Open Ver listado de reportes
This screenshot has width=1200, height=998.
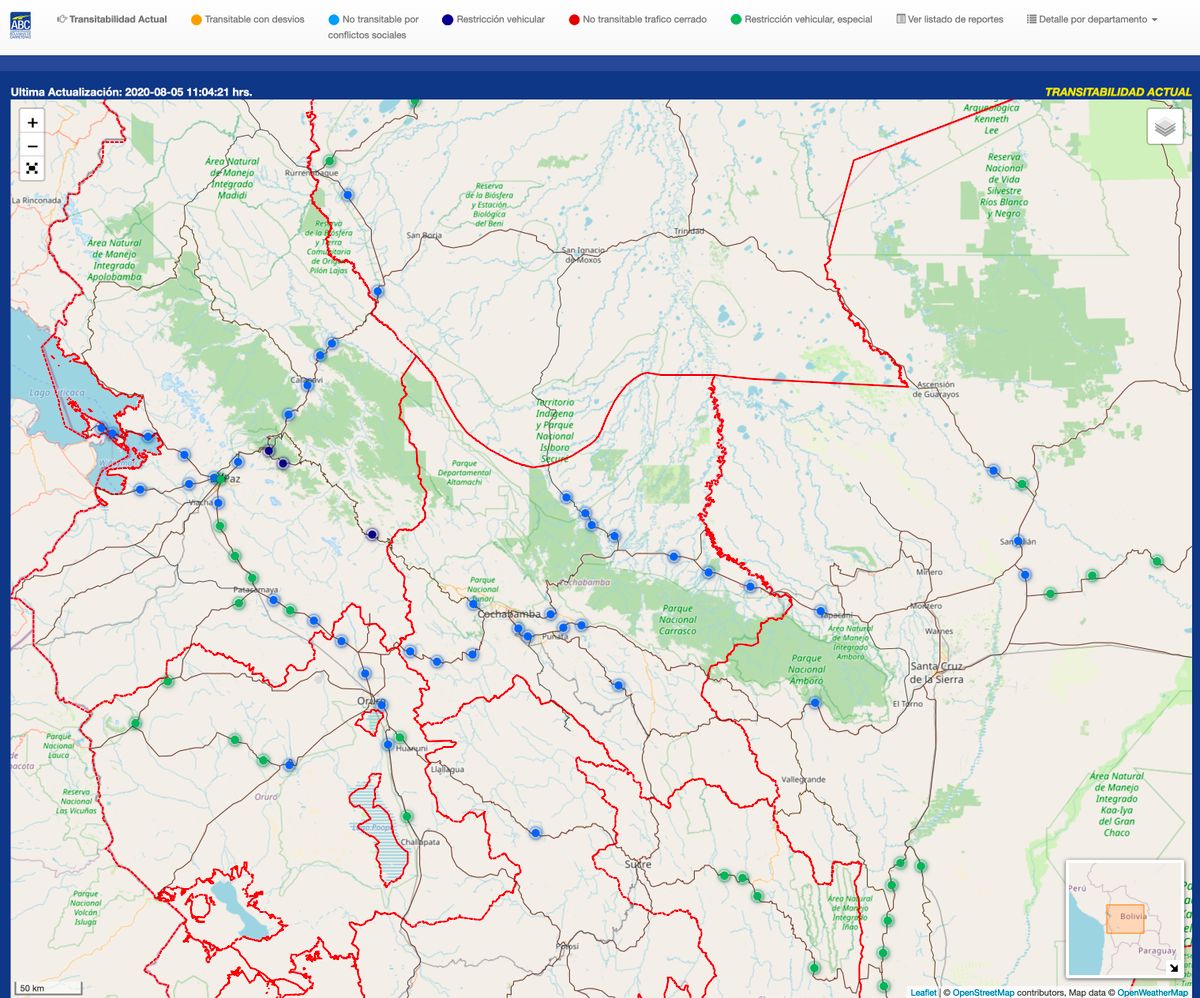(949, 19)
